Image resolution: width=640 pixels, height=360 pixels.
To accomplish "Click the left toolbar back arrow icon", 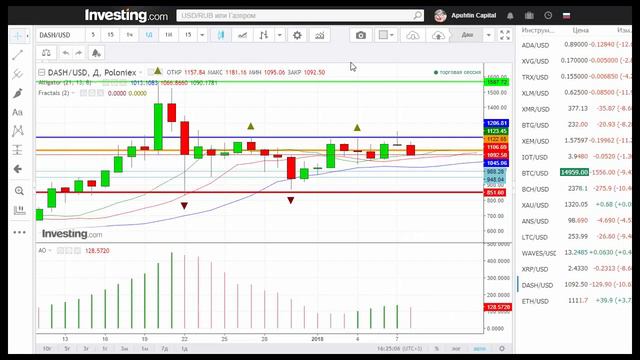I will (x=18, y=169).
